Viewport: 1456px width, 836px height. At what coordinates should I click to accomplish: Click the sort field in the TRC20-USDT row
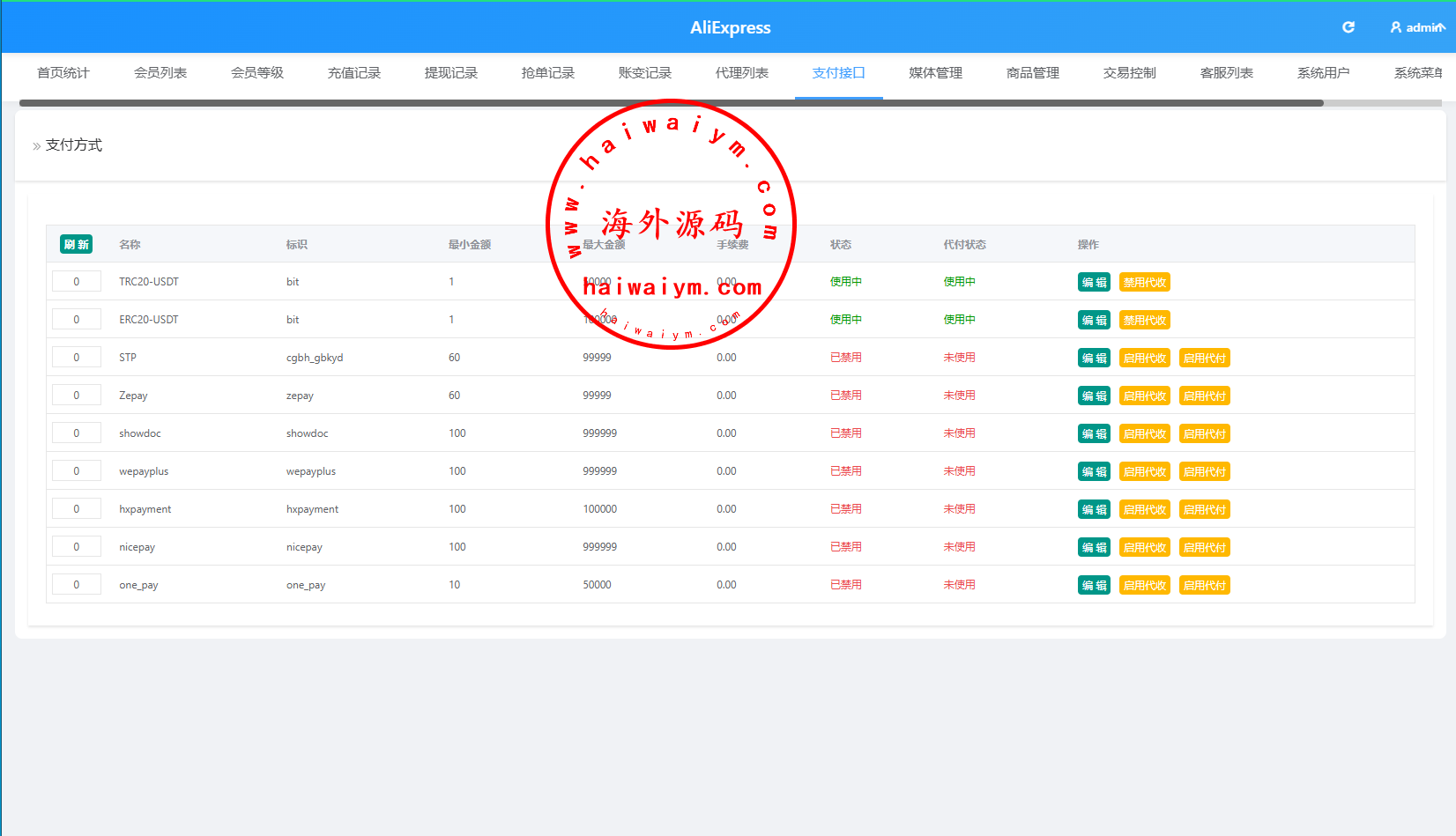tap(77, 282)
